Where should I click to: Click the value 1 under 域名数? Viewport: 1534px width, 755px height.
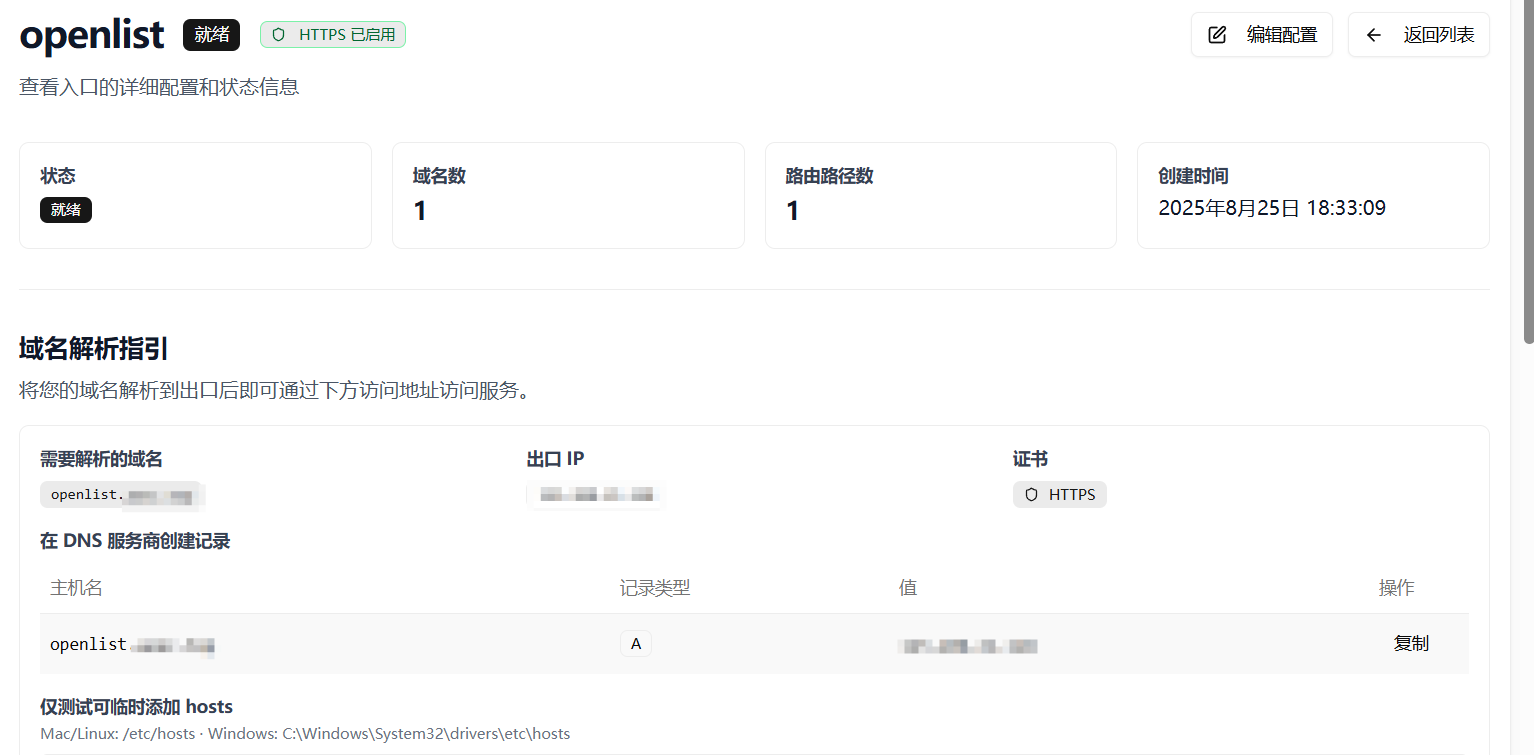coord(420,211)
